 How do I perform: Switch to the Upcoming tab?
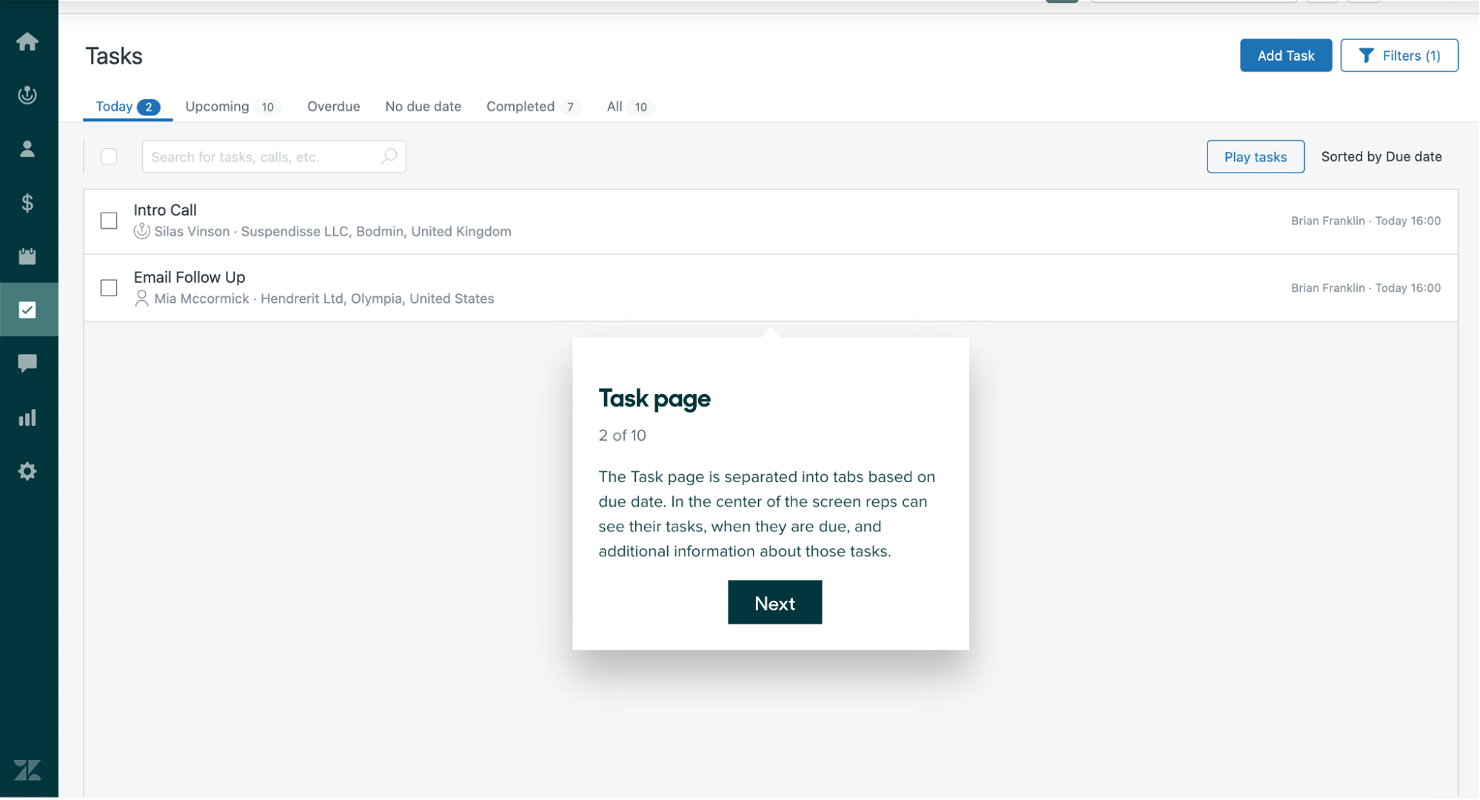click(x=217, y=106)
